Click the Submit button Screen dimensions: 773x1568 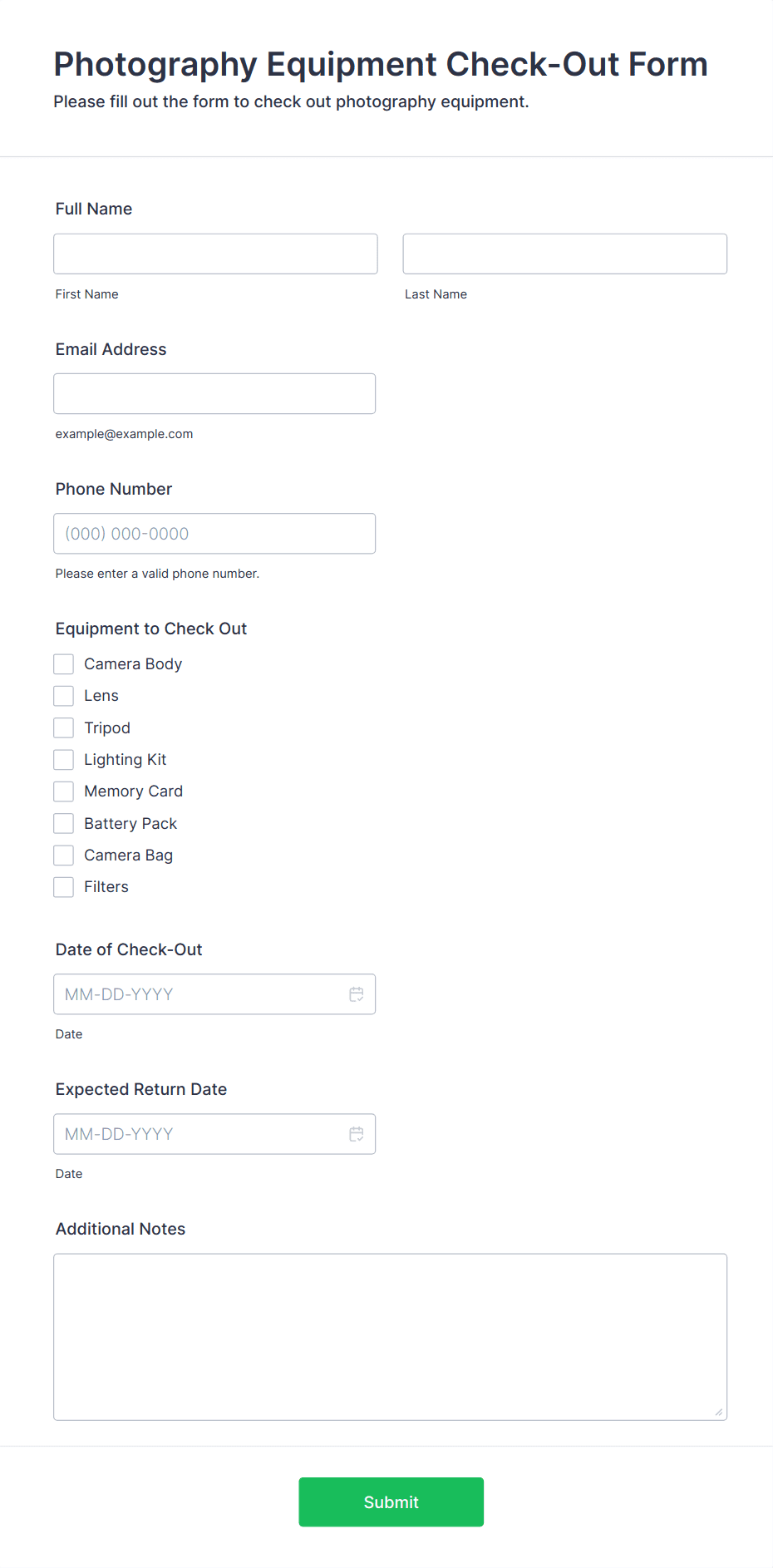coord(391,1501)
